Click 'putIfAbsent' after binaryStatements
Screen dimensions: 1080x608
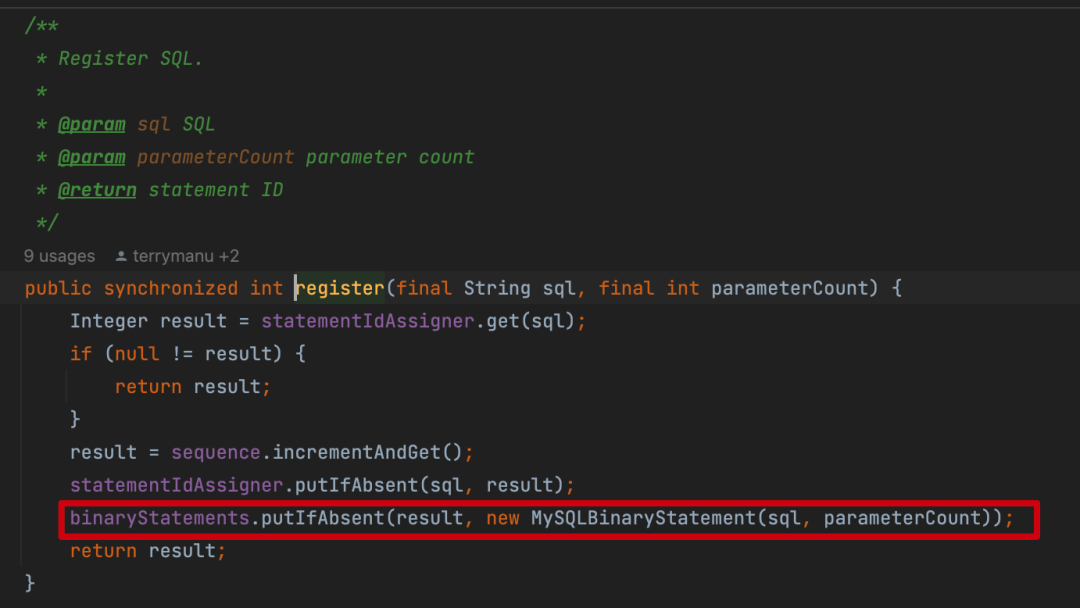[322, 518]
